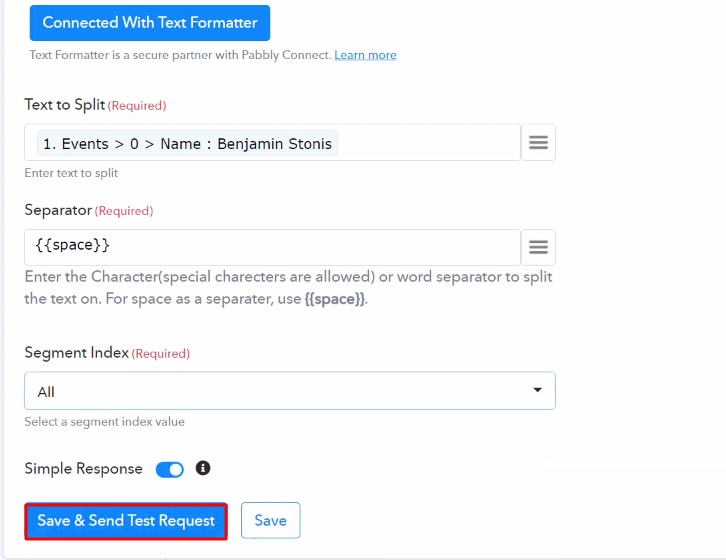Click the Enter text to split helper text
Screen dimensions: 726x560
(71, 173)
